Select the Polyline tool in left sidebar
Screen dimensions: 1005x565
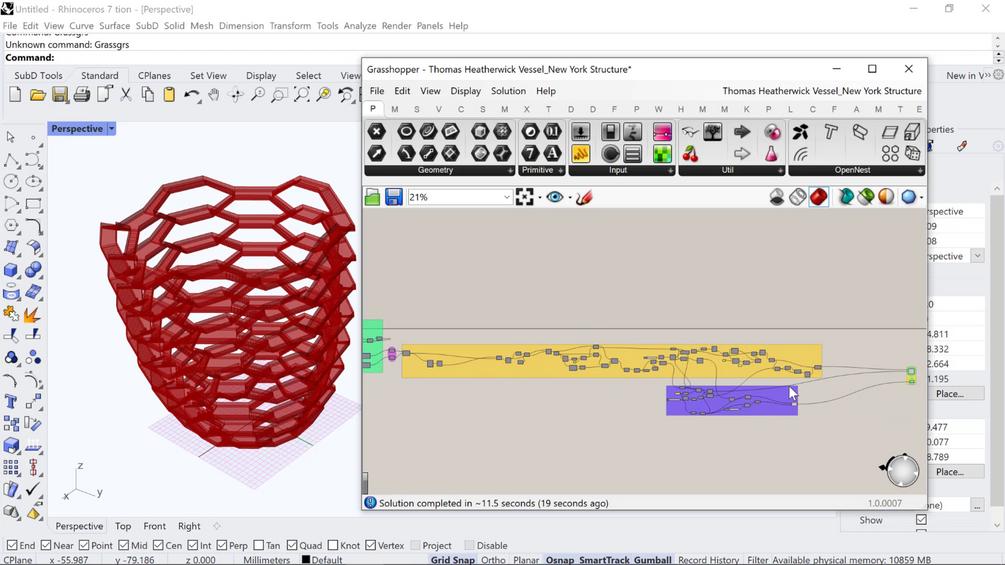pyautogui.click(x=11, y=160)
